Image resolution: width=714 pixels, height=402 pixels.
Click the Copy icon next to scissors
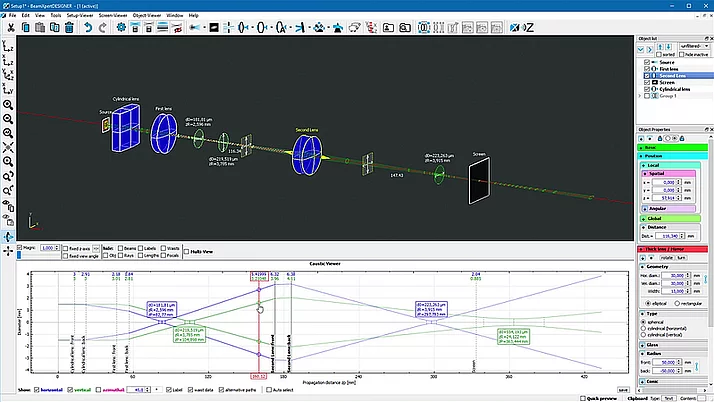27,26
